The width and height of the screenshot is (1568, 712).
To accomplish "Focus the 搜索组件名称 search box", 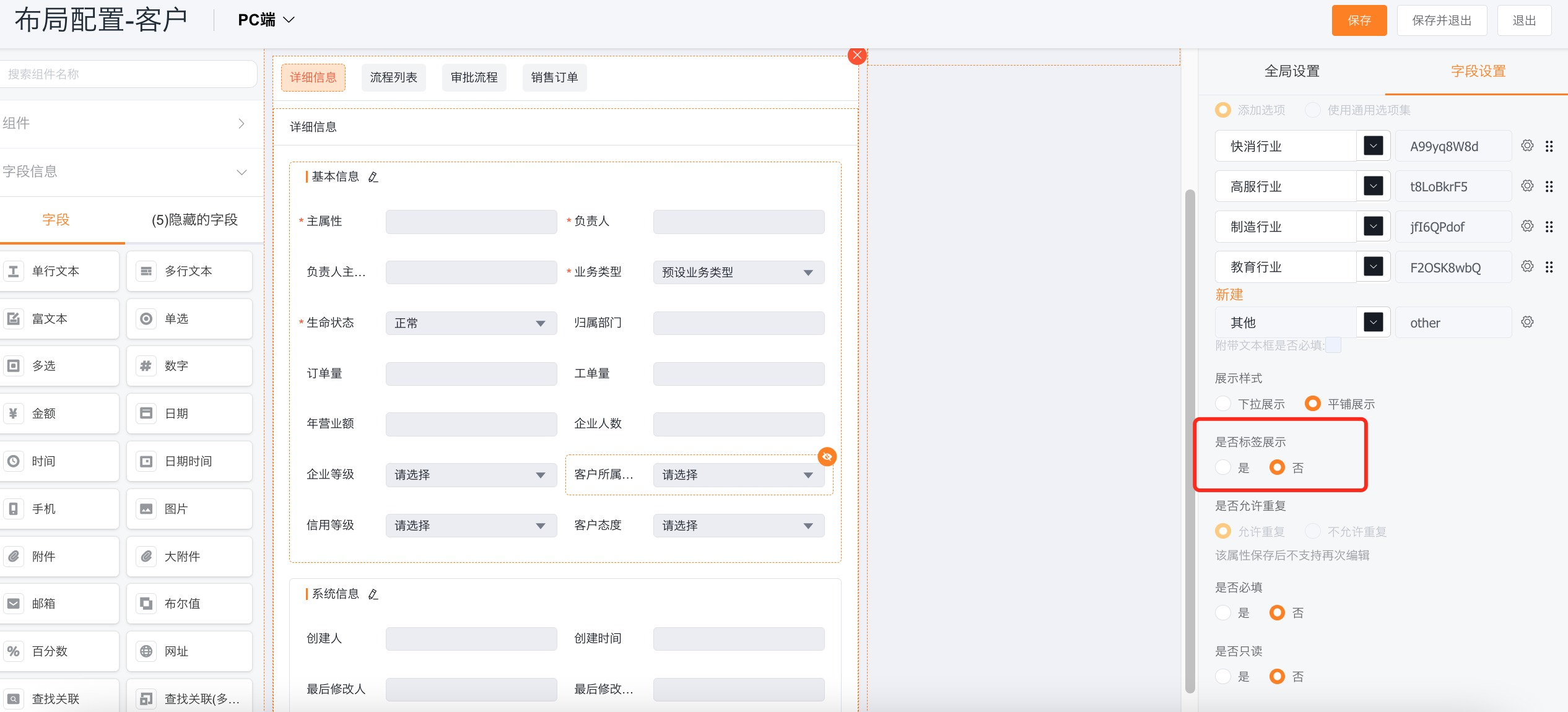I will coord(128,74).
